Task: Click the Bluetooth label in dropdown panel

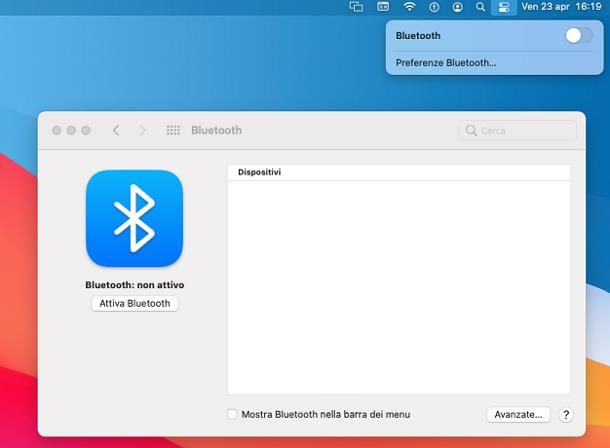Action: [x=418, y=36]
